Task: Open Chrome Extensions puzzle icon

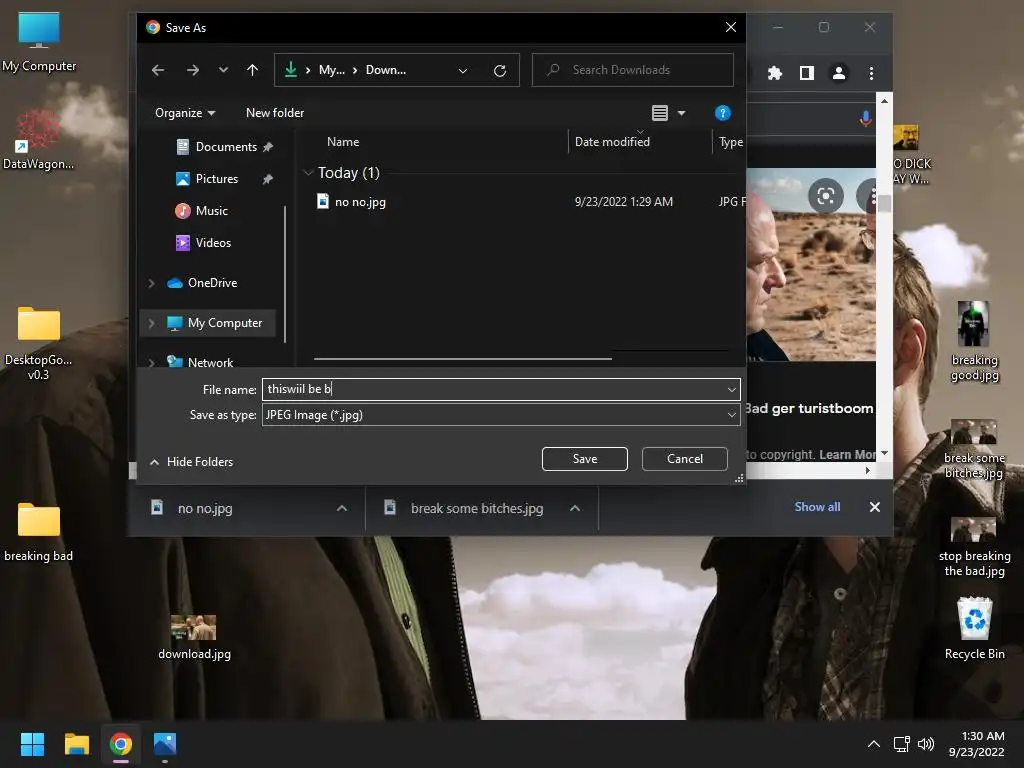Action: click(x=775, y=73)
